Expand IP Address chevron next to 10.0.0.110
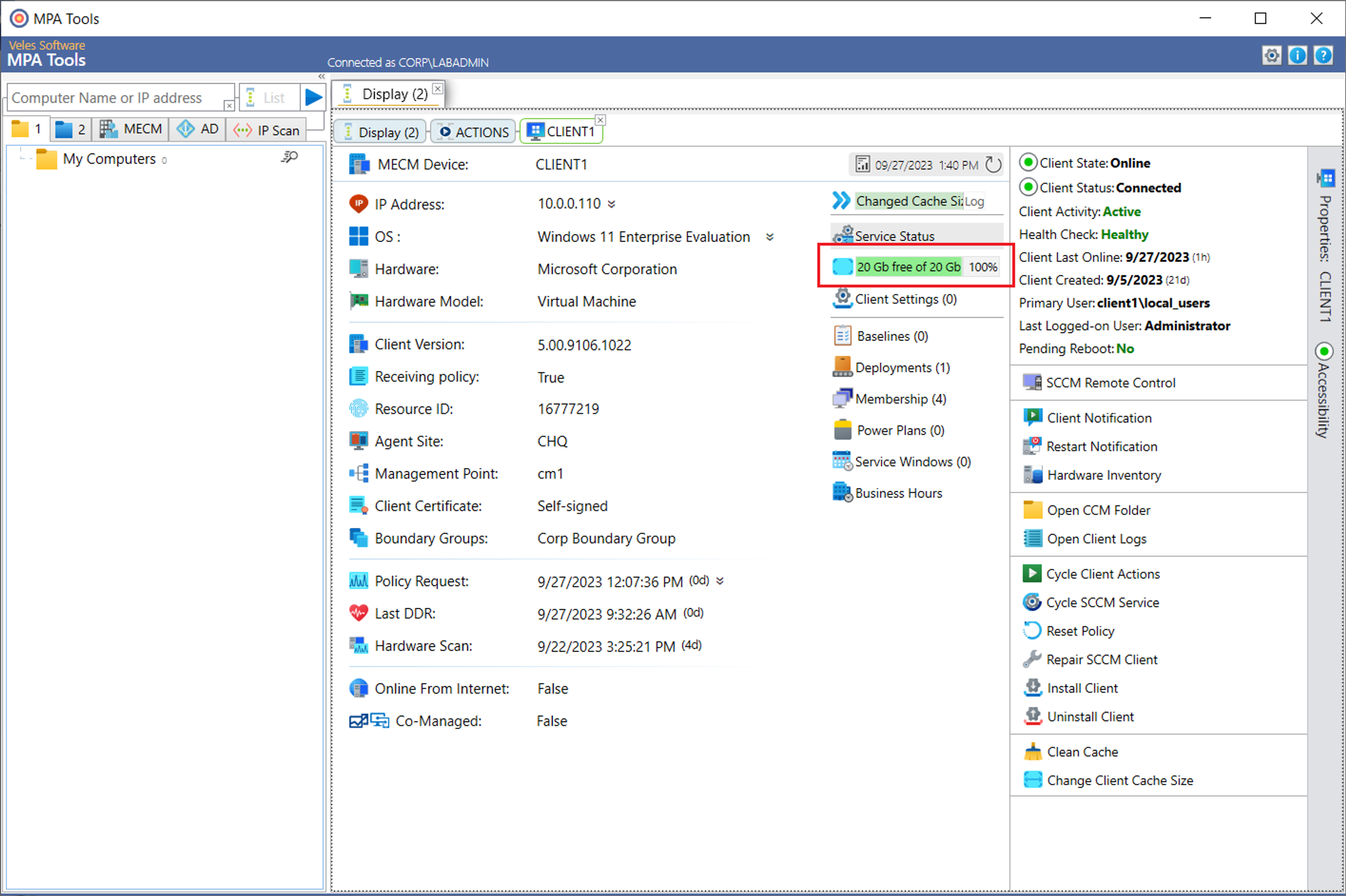This screenshot has width=1346, height=896. (x=611, y=204)
